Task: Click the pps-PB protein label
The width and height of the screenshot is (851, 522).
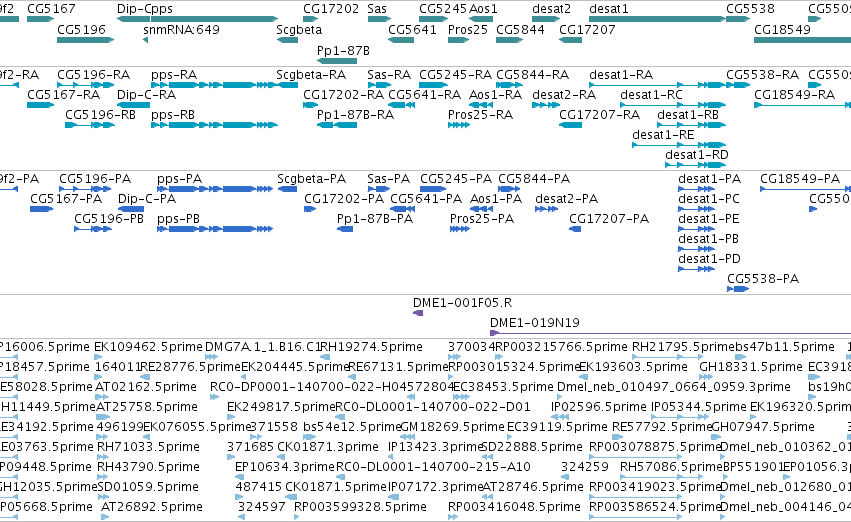Action: point(179,219)
